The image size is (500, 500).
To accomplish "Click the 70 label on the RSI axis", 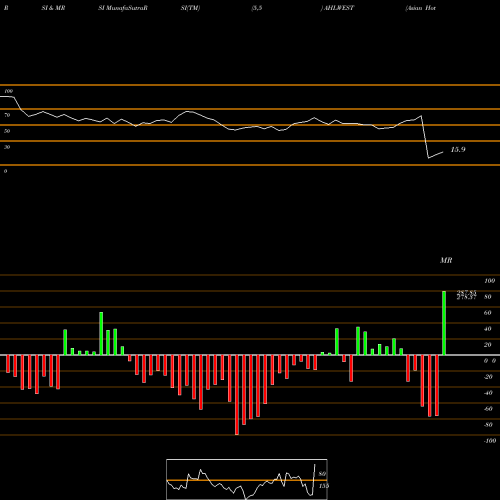I will pyautogui.click(x=7, y=115).
